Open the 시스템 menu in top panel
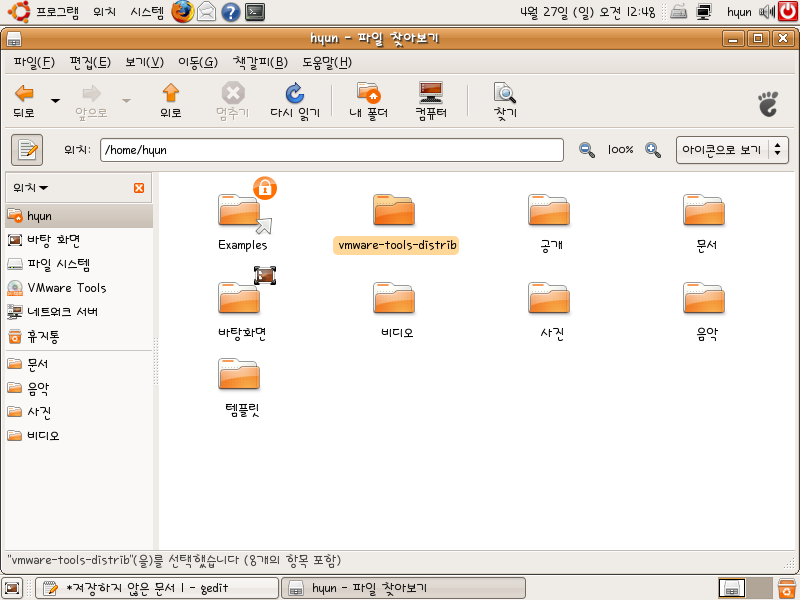This screenshot has width=800, height=600. [x=147, y=11]
